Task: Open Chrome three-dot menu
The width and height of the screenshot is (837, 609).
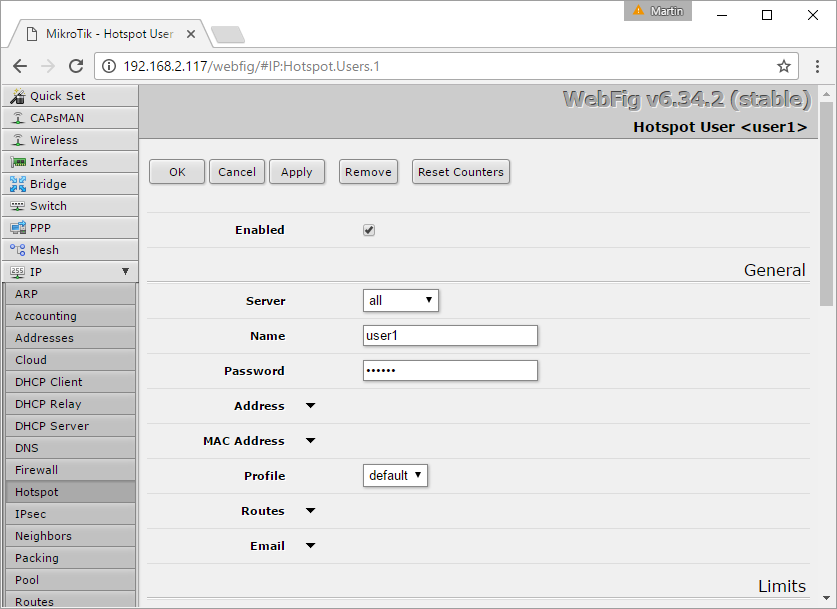Action: click(x=817, y=66)
